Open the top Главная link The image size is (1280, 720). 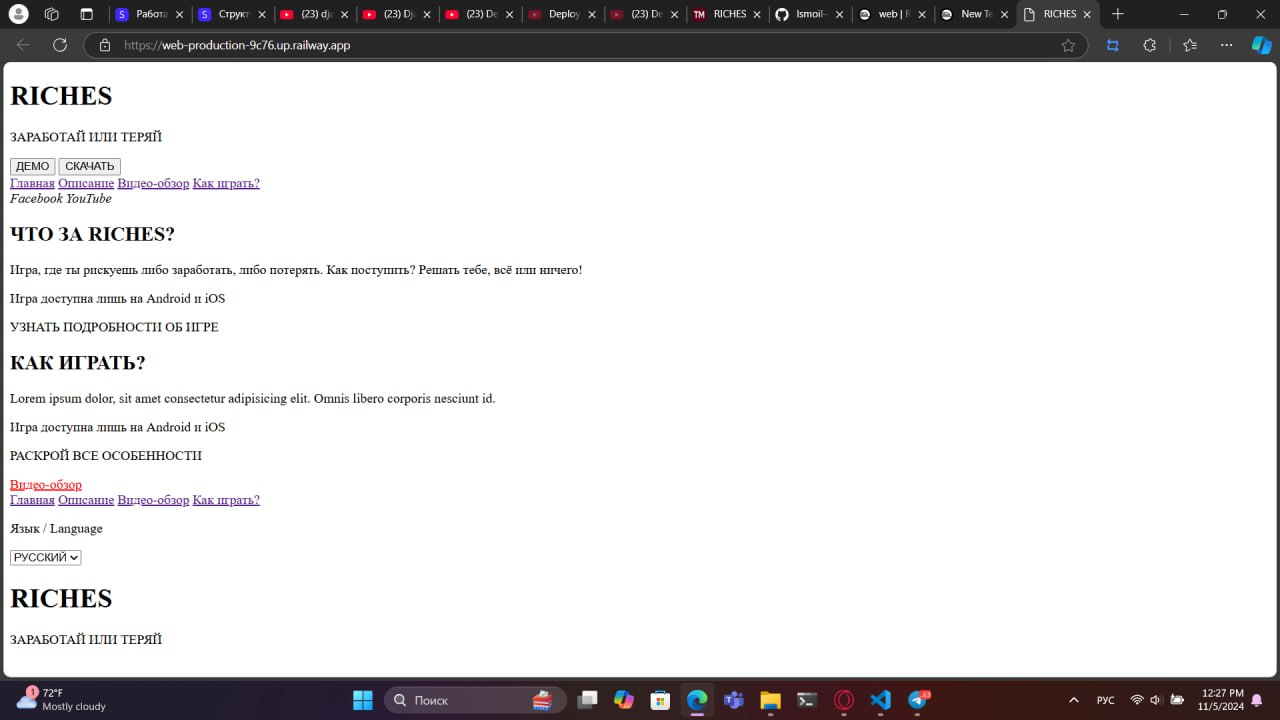pos(32,183)
